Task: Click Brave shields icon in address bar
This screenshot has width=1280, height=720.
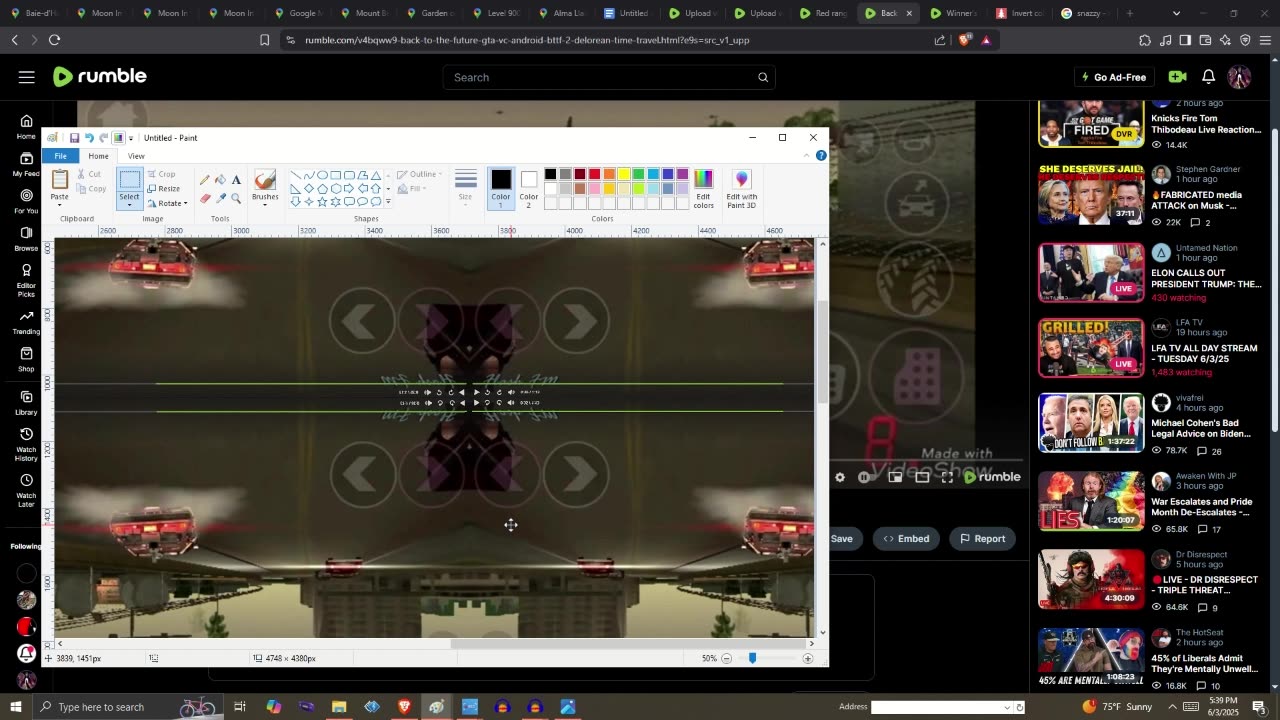Action: point(964,40)
